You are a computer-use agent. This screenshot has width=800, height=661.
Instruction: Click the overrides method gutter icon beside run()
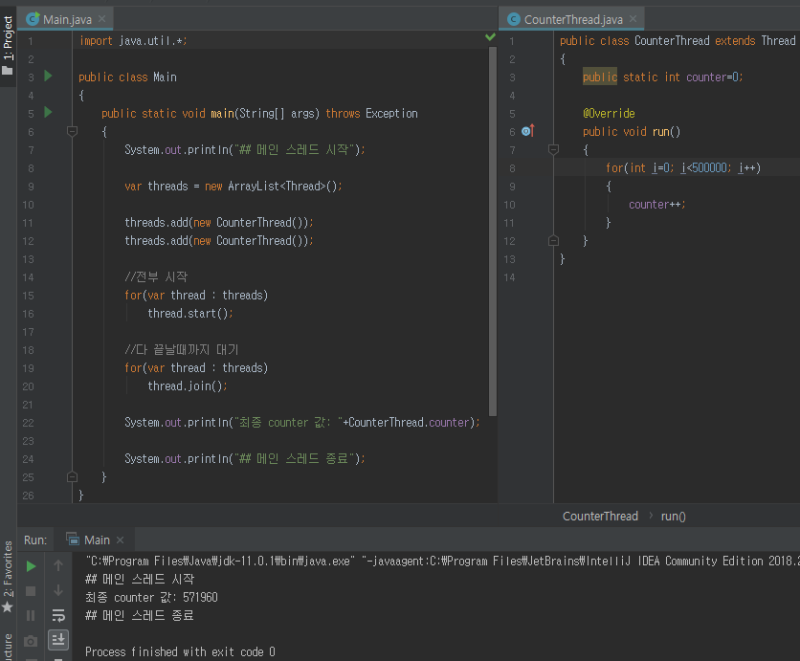528,131
